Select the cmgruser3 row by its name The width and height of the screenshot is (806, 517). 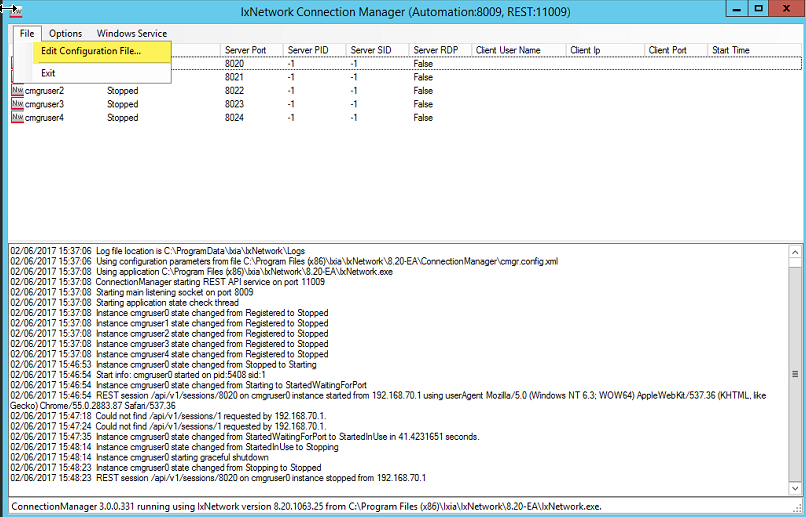[44, 104]
